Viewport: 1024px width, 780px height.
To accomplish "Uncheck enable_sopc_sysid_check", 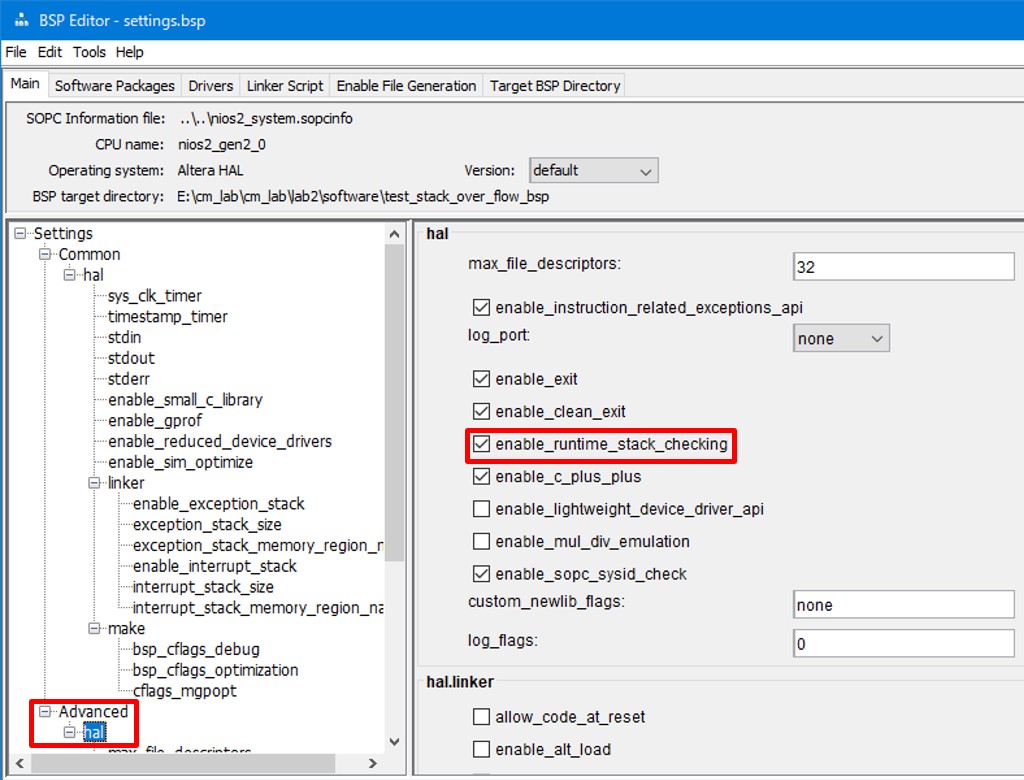I will (x=481, y=573).
